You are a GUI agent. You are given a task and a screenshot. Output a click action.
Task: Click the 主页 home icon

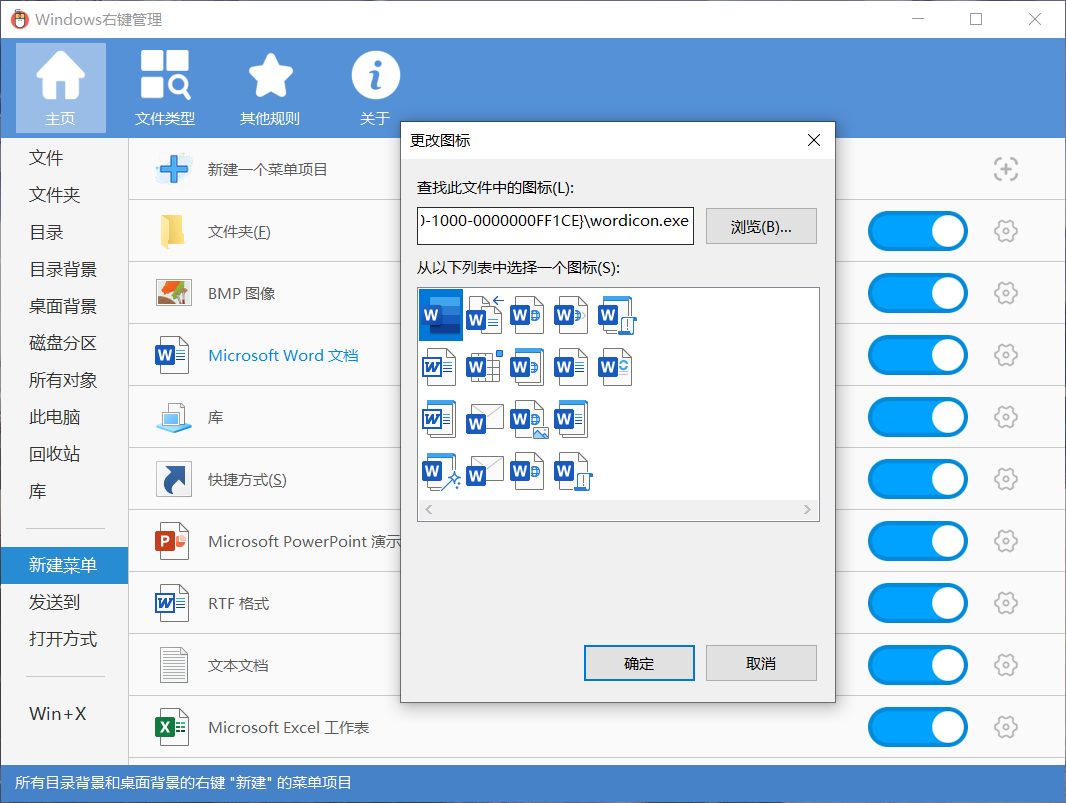60,78
